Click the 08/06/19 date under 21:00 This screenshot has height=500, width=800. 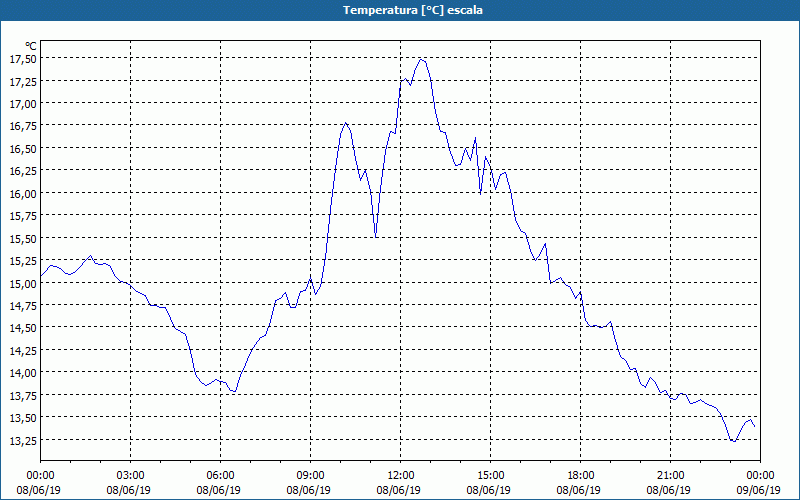tap(668, 490)
